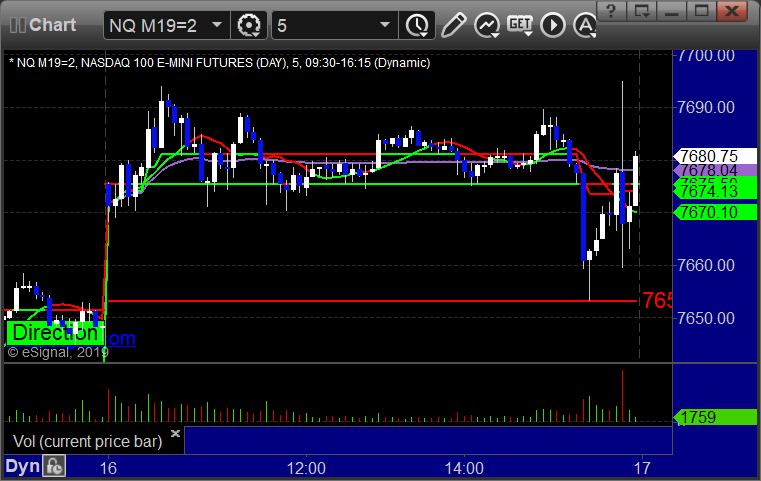This screenshot has height=481, width=761.
Task: Start bar replay with play icon
Action: (x=553, y=25)
